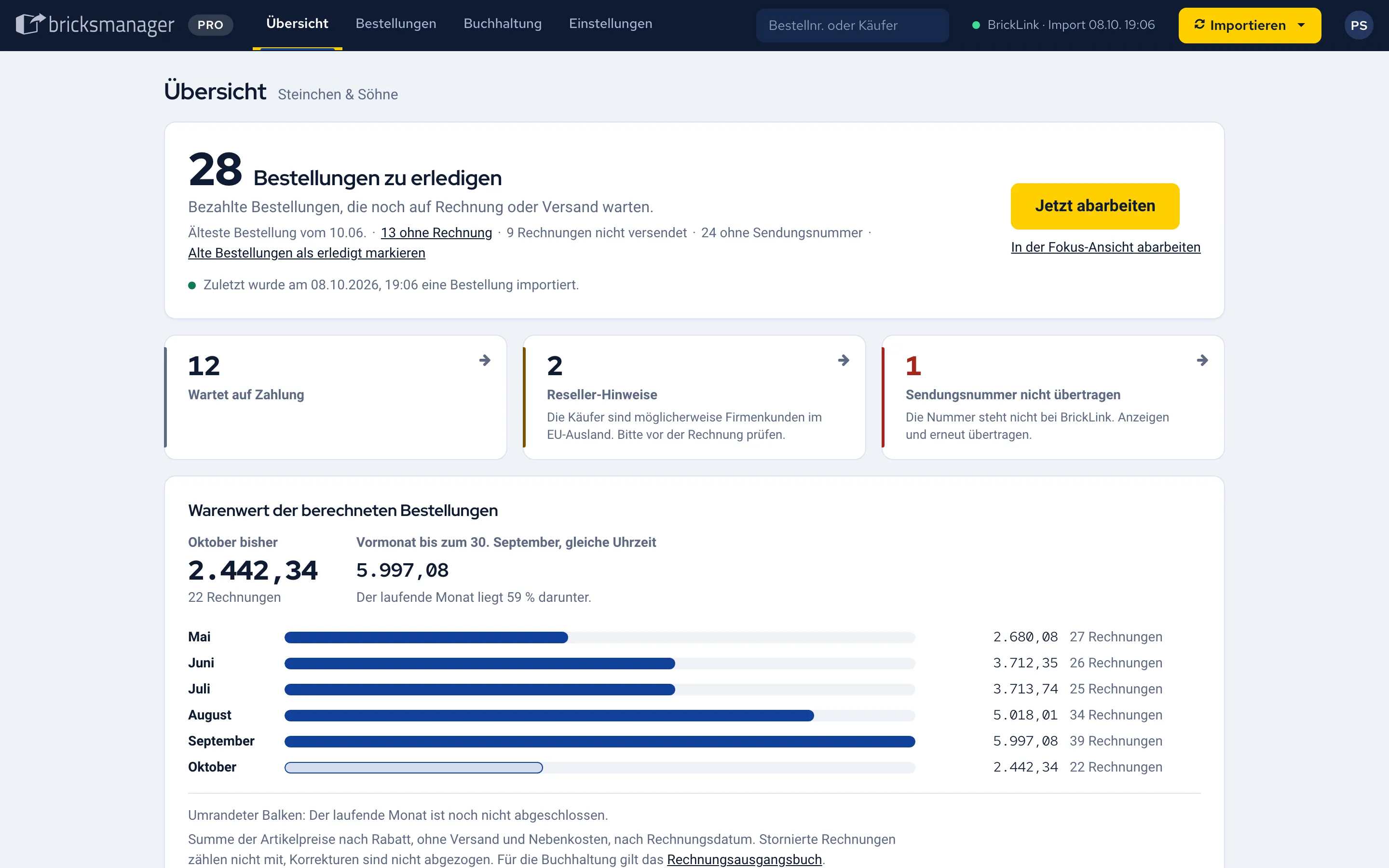Click the 24 ohne Sendungsnummer text
1389x868 pixels.
click(x=782, y=232)
